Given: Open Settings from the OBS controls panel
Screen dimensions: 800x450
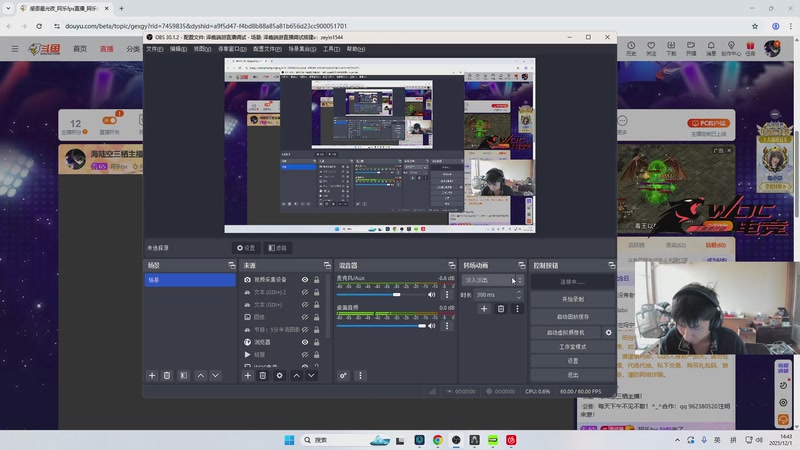Looking at the screenshot, I should click(x=572, y=361).
